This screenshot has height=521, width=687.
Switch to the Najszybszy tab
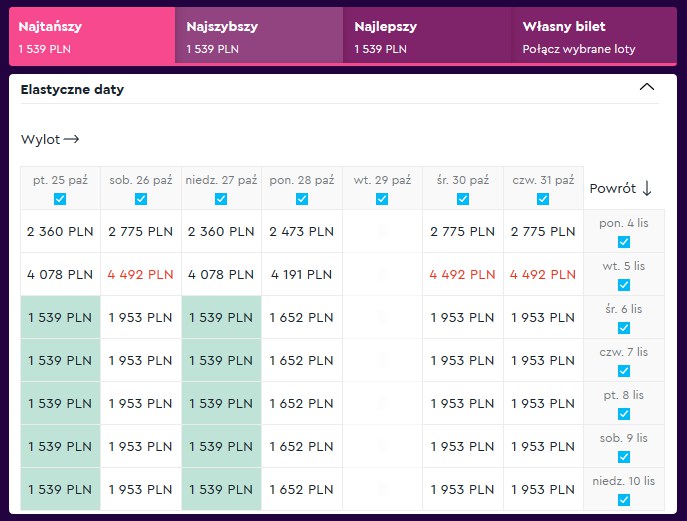click(259, 36)
